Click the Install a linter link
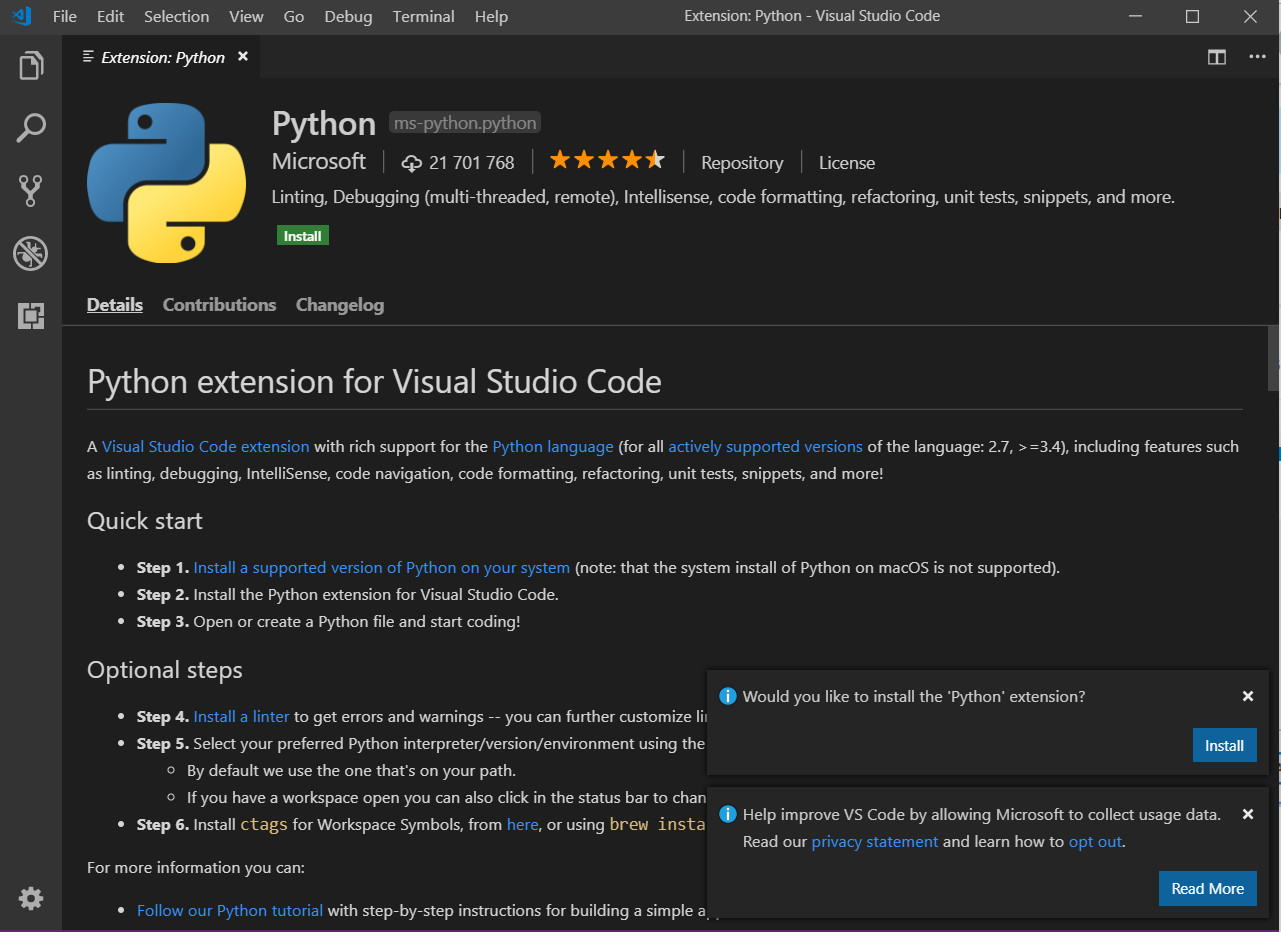The image size is (1281, 932). [241, 716]
